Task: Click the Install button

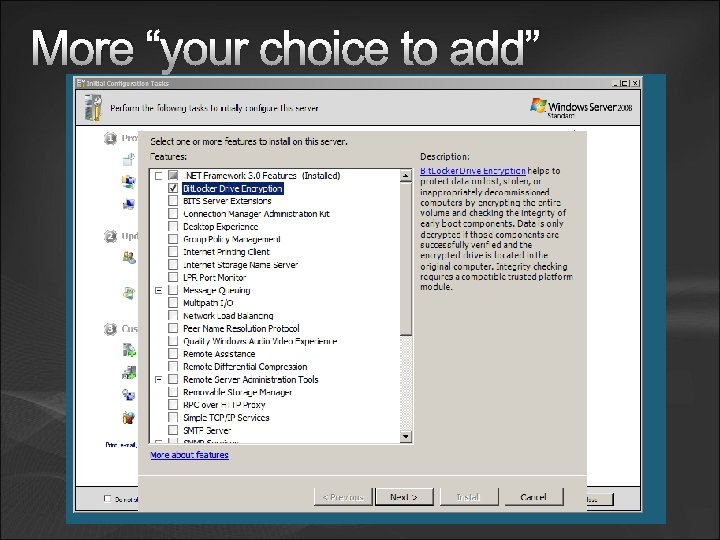Action: click(469, 497)
